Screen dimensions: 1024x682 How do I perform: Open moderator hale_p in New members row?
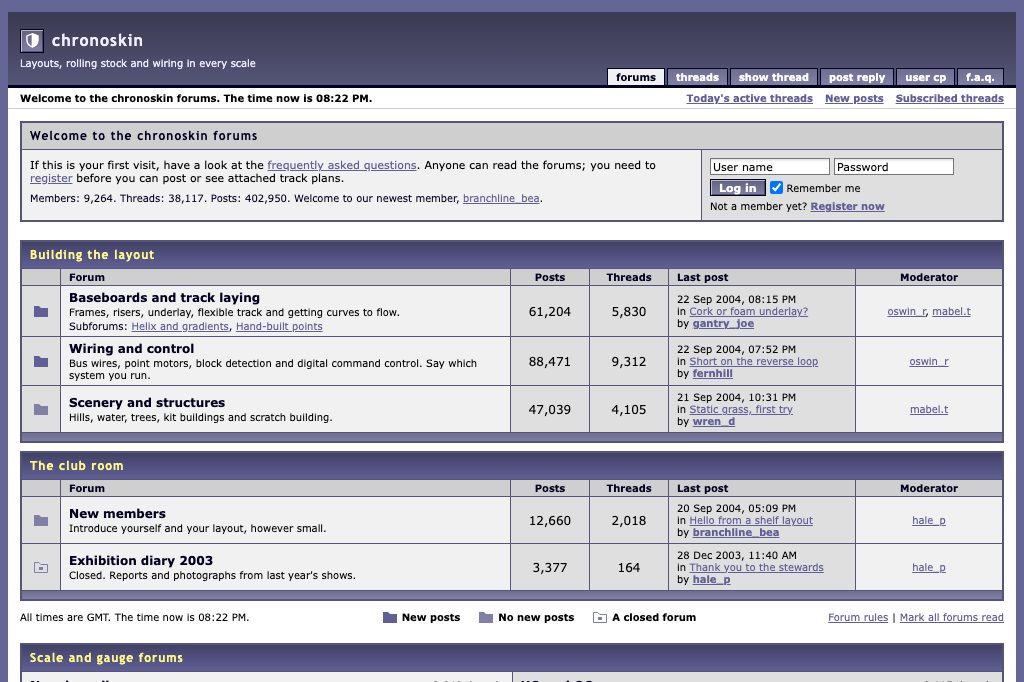[929, 521]
